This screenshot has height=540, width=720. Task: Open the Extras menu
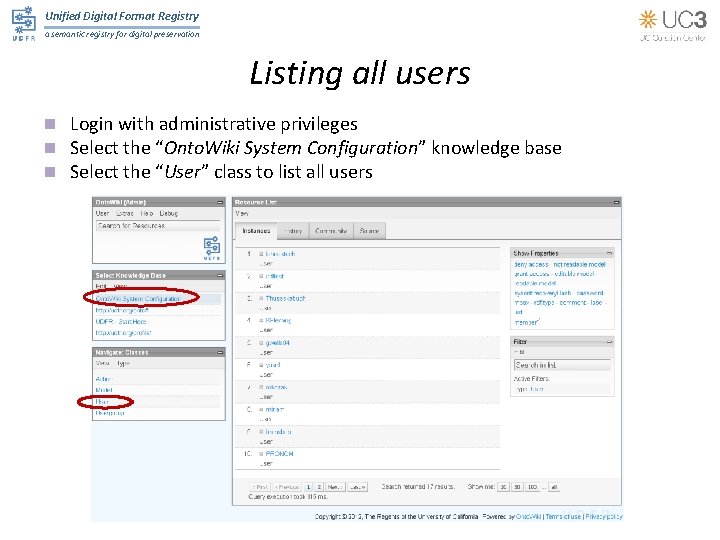click(124, 214)
